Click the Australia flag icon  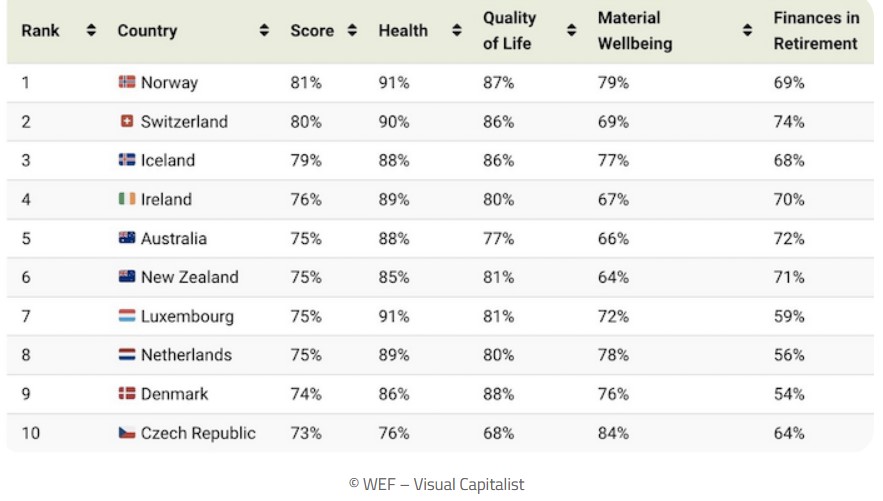(127, 238)
